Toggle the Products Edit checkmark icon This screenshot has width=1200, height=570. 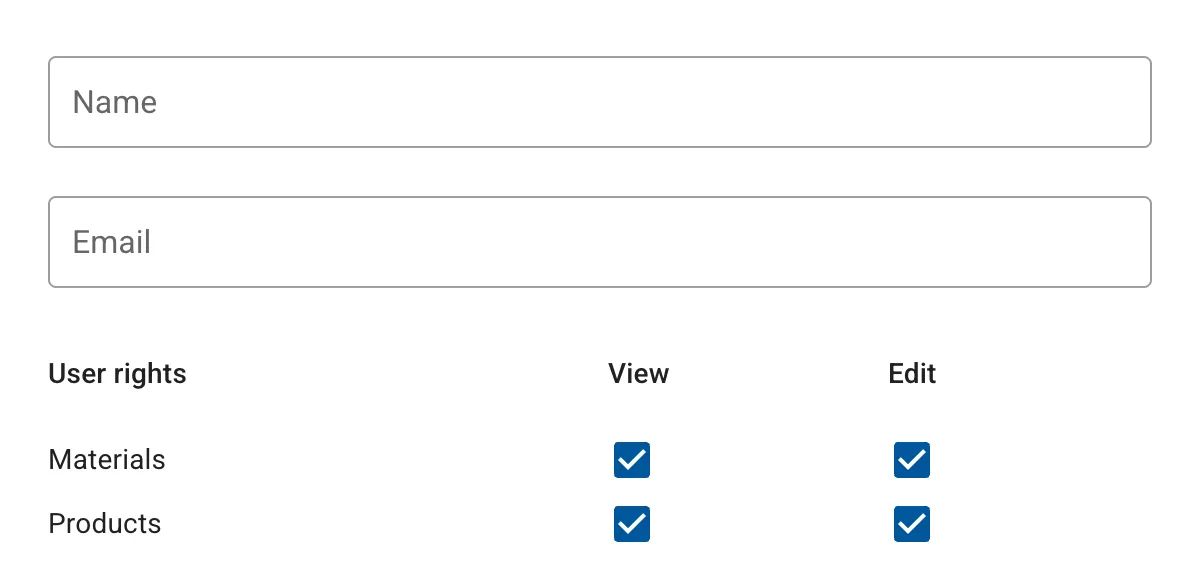coord(912,524)
